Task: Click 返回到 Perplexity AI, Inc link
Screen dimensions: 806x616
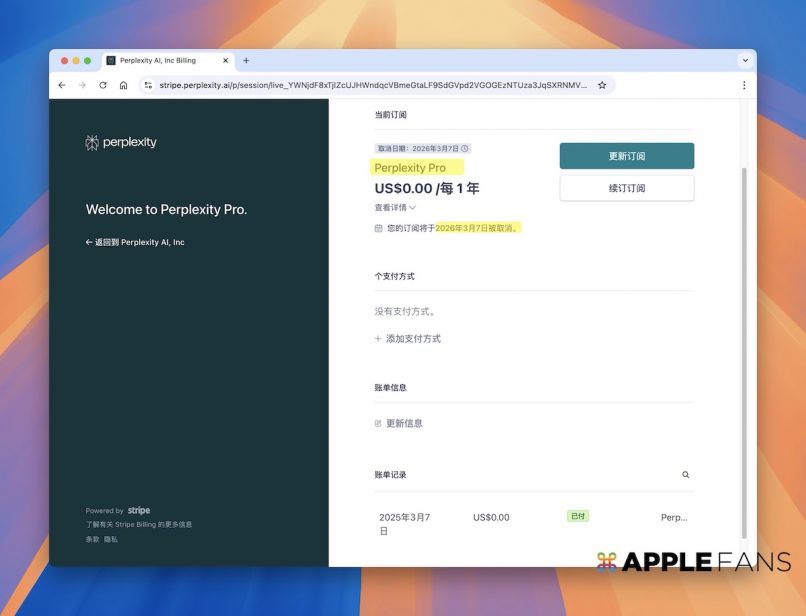Action: point(135,242)
